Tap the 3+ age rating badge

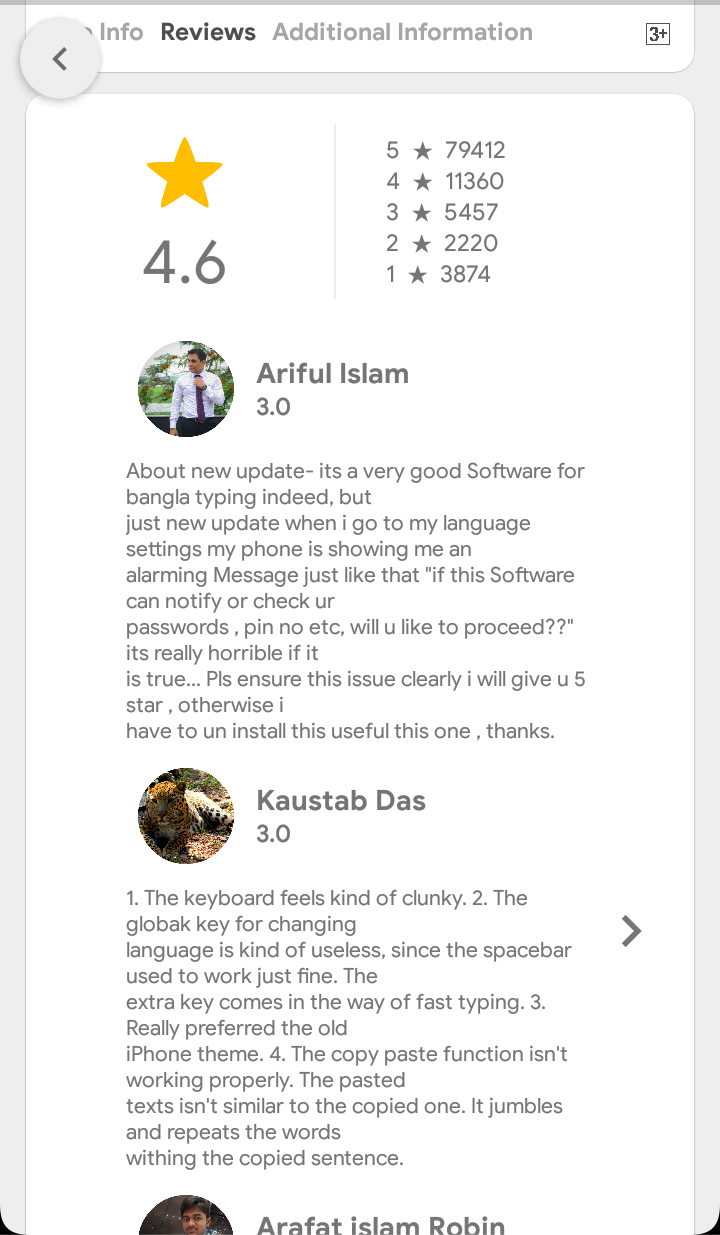[x=657, y=35]
